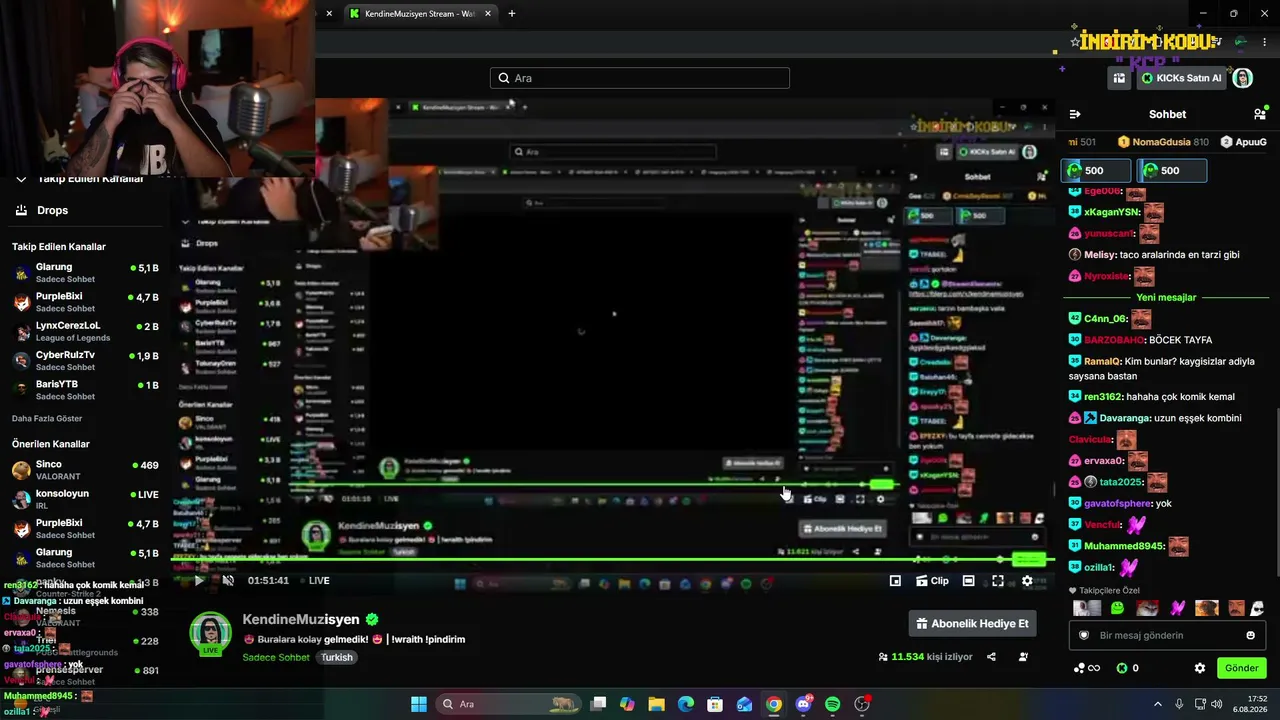
Task: Open the gift box icon beside KICKs
Action: 1119,78
